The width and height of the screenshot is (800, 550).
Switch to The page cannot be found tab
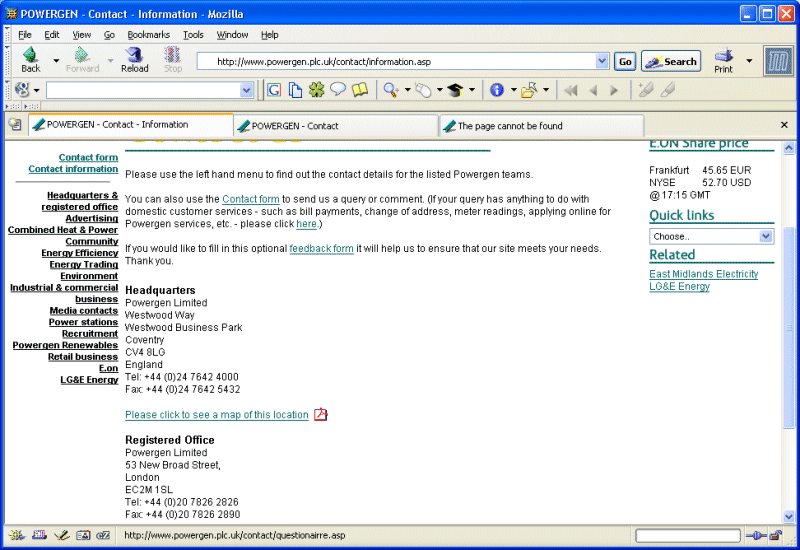point(542,126)
